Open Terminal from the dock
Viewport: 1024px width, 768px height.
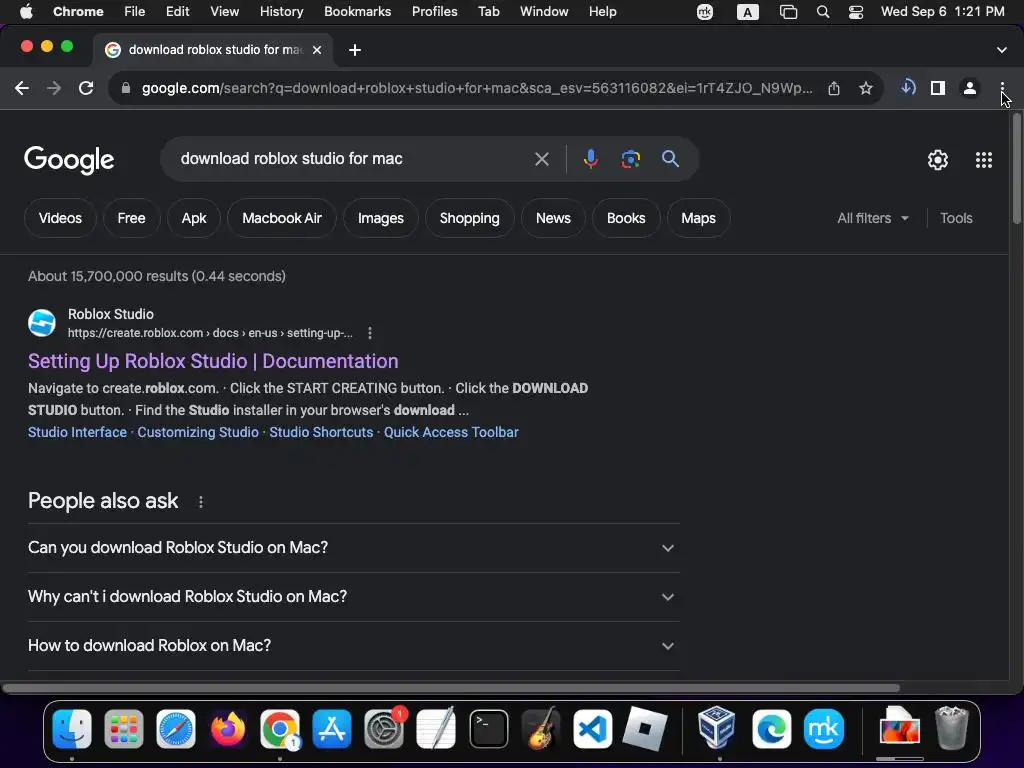tap(488, 729)
